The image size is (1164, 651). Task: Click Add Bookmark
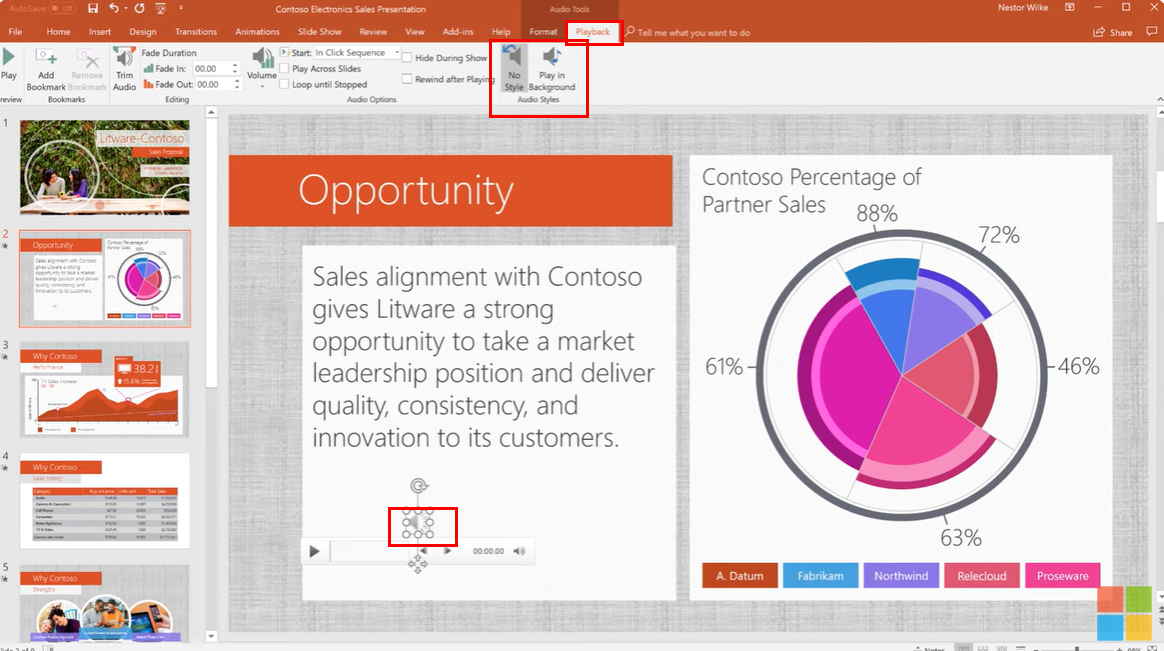click(46, 70)
